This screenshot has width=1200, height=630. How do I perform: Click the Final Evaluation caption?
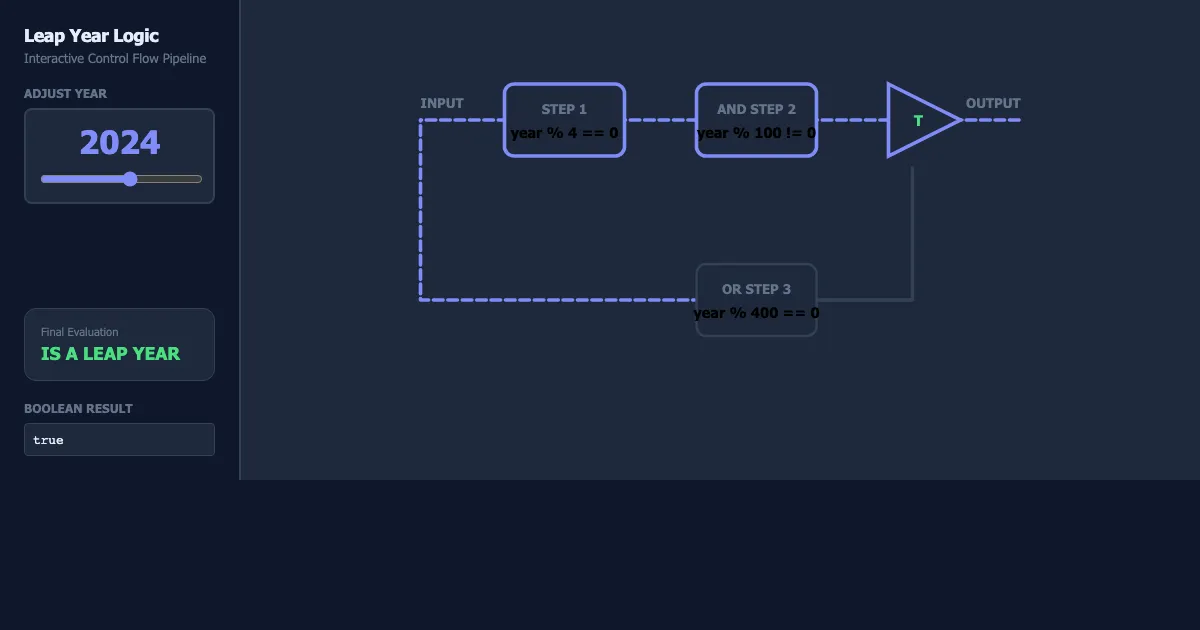tap(79, 332)
